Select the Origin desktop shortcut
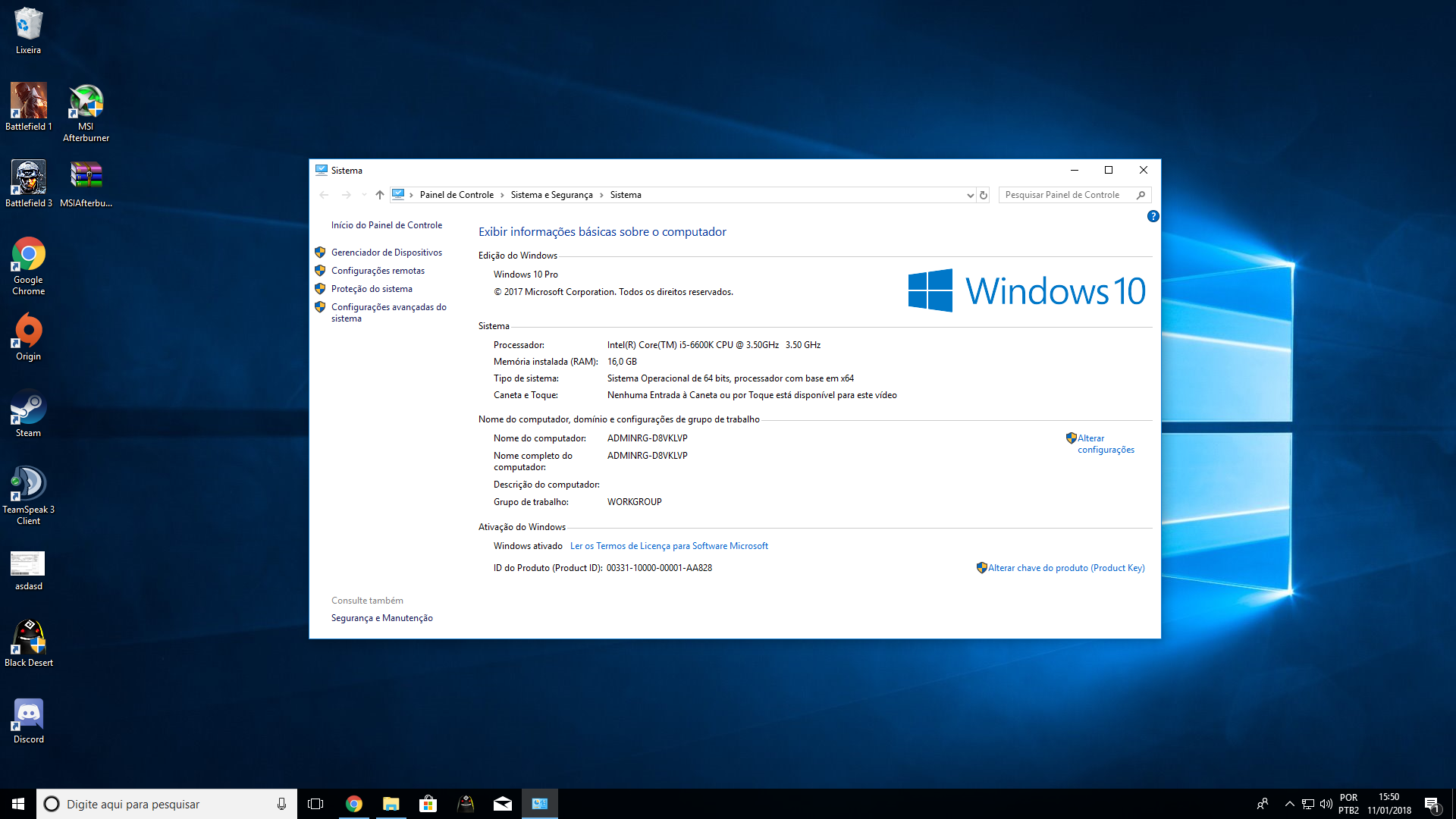The height and width of the screenshot is (819, 1456). (28, 337)
